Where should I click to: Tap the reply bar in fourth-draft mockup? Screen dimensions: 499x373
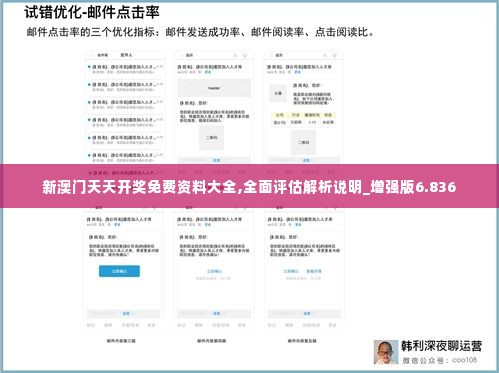pyautogui.click(x=214, y=313)
